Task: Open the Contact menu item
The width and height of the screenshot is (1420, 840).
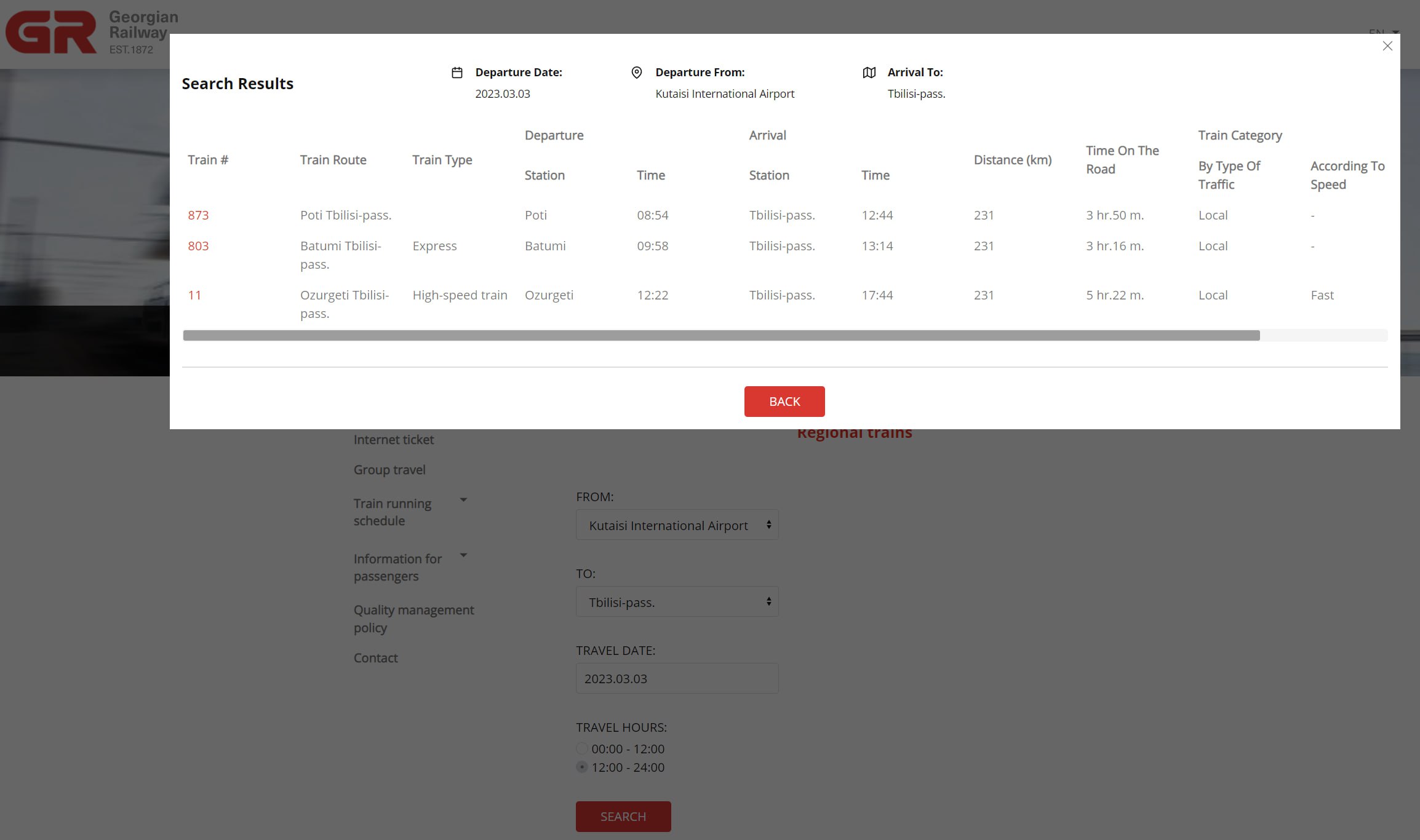Action: [375, 658]
